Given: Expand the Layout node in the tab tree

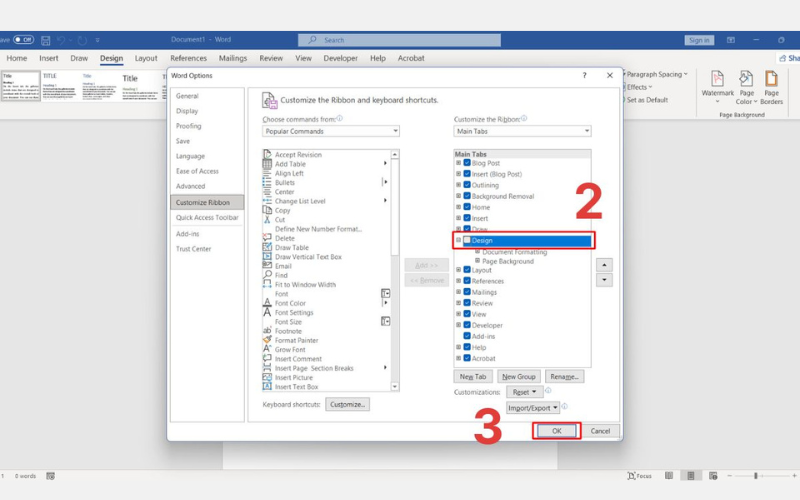Looking at the screenshot, I should 458,270.
